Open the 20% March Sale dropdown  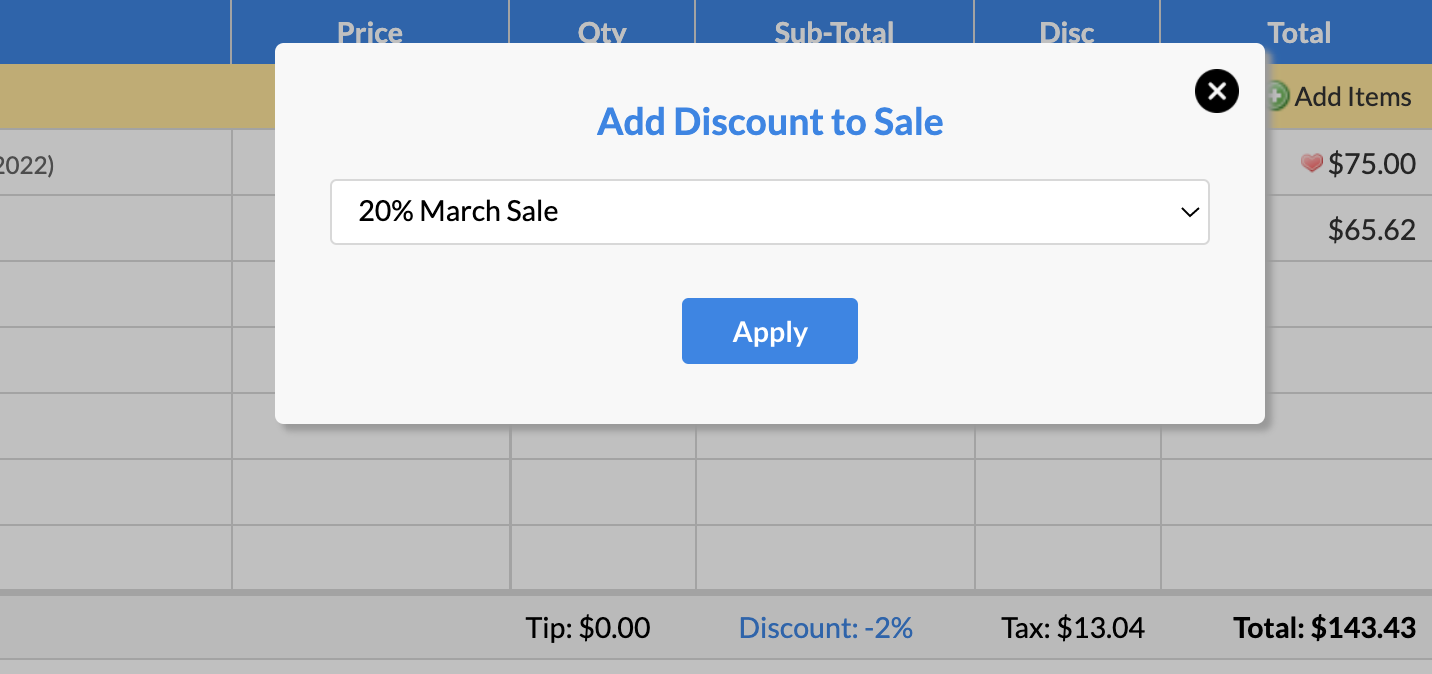769,212
